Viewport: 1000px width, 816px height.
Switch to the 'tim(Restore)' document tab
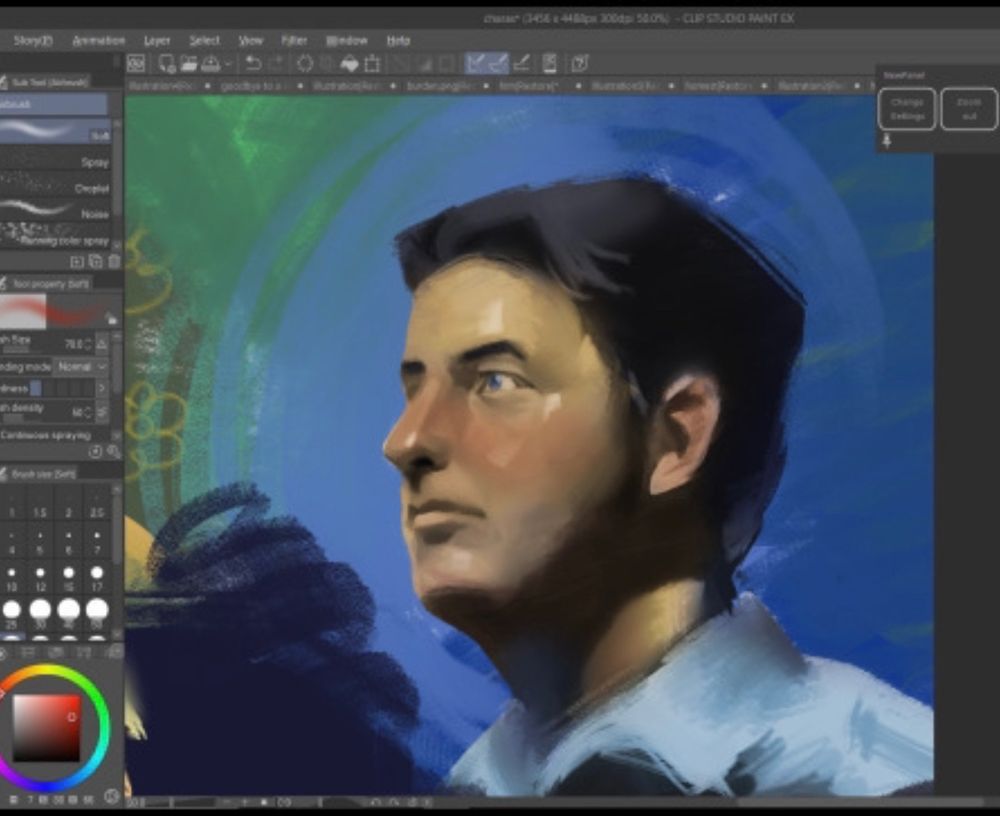[529, 85]
